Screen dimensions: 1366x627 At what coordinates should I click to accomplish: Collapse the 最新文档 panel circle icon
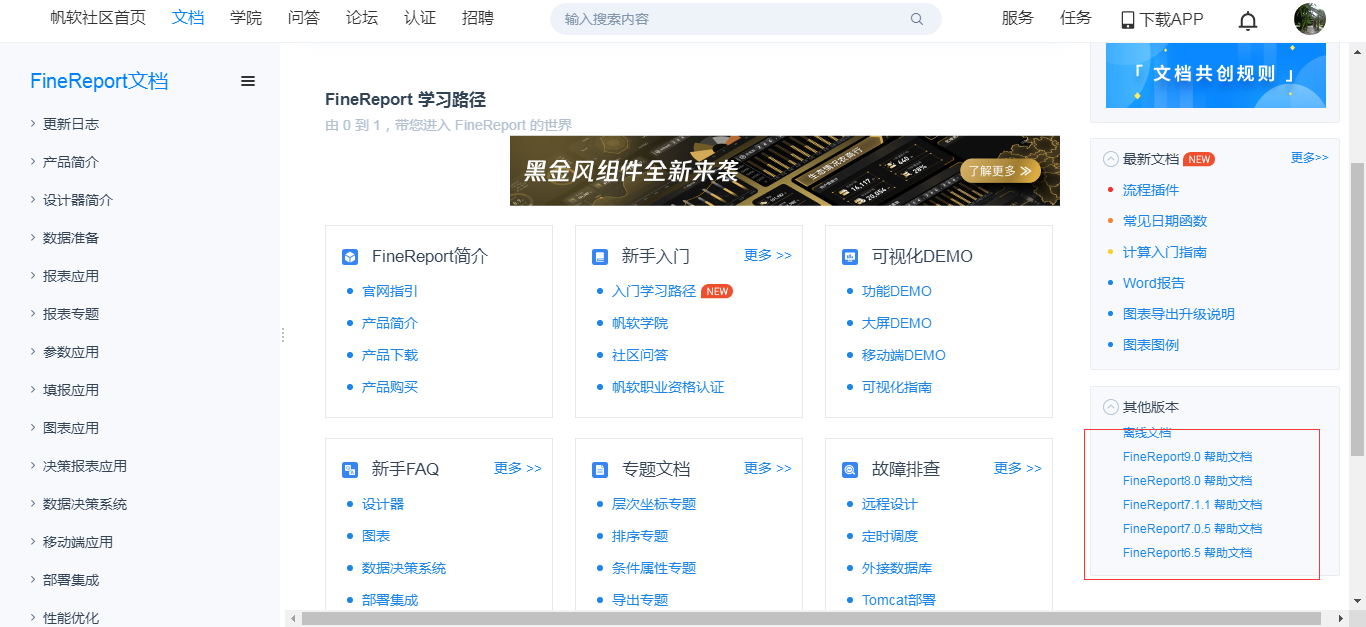[1110, 159]
